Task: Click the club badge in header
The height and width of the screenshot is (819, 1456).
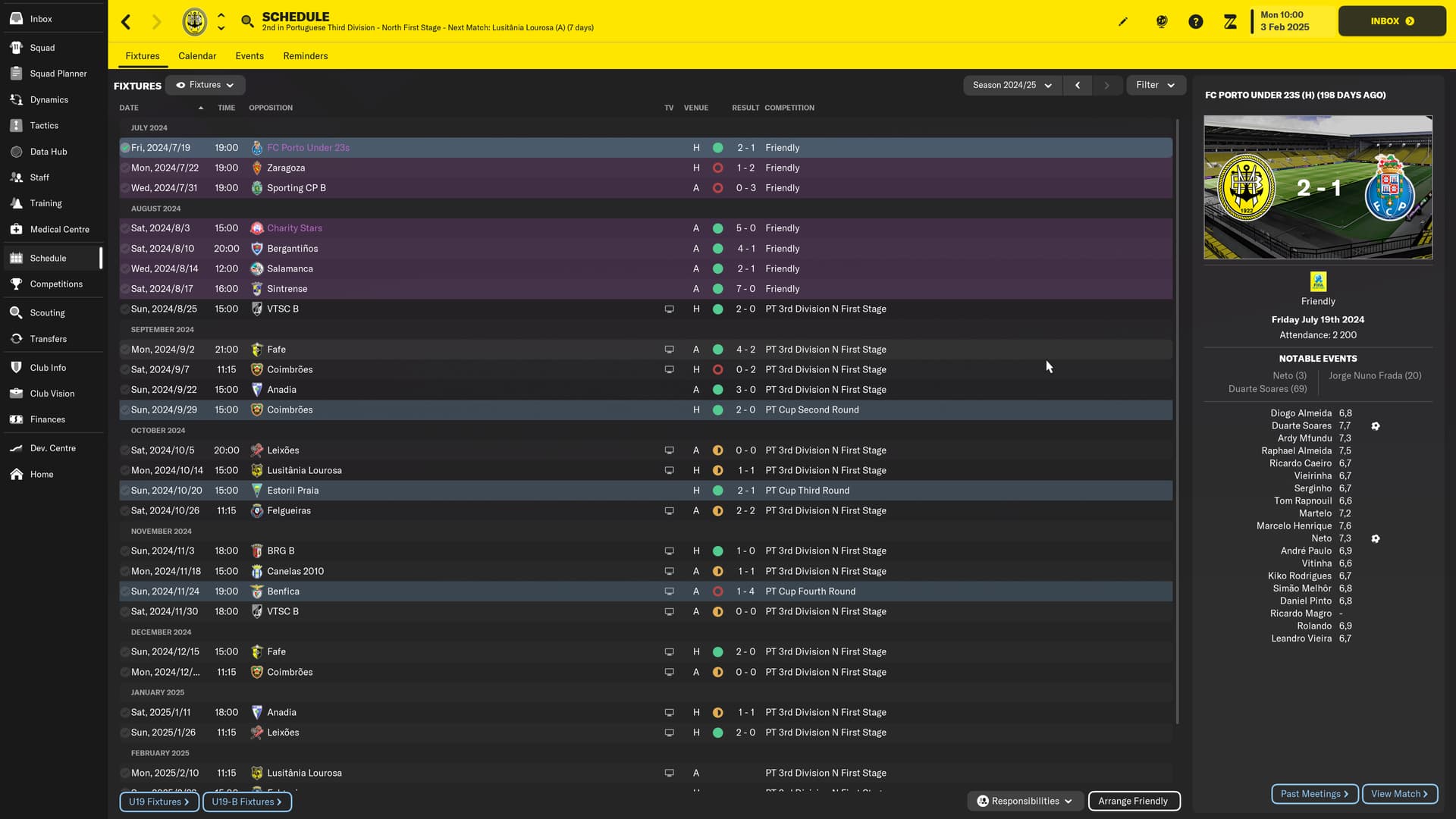Action: pos(195,21)
